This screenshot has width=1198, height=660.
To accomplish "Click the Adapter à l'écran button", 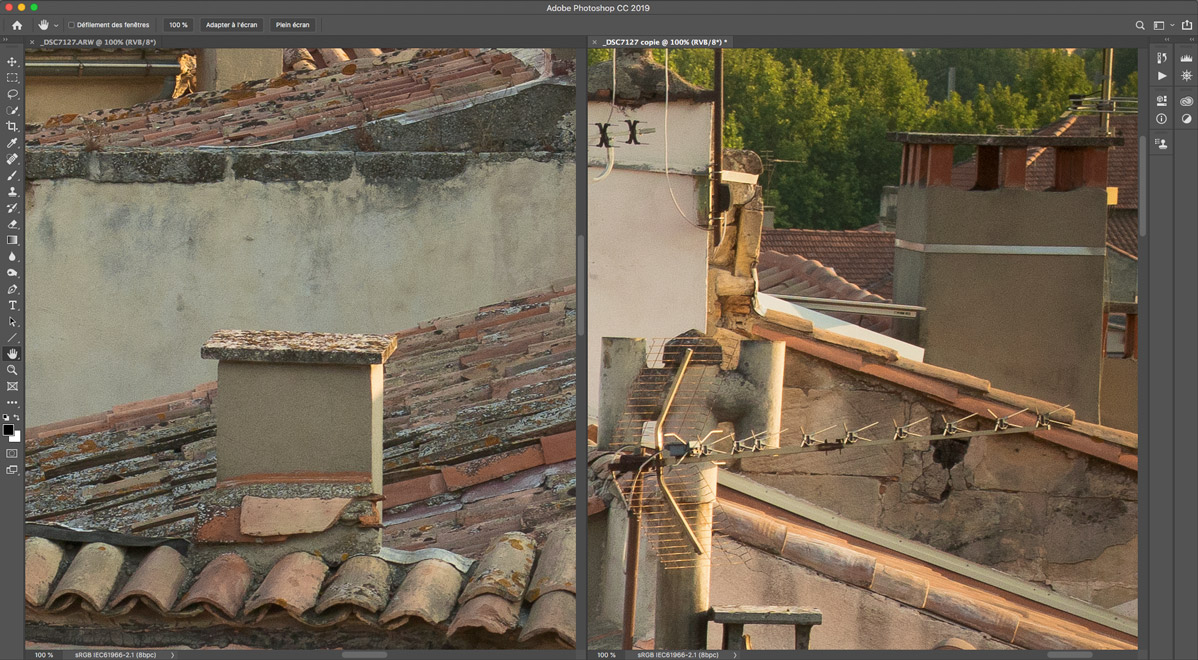I will tap(231, 25).
